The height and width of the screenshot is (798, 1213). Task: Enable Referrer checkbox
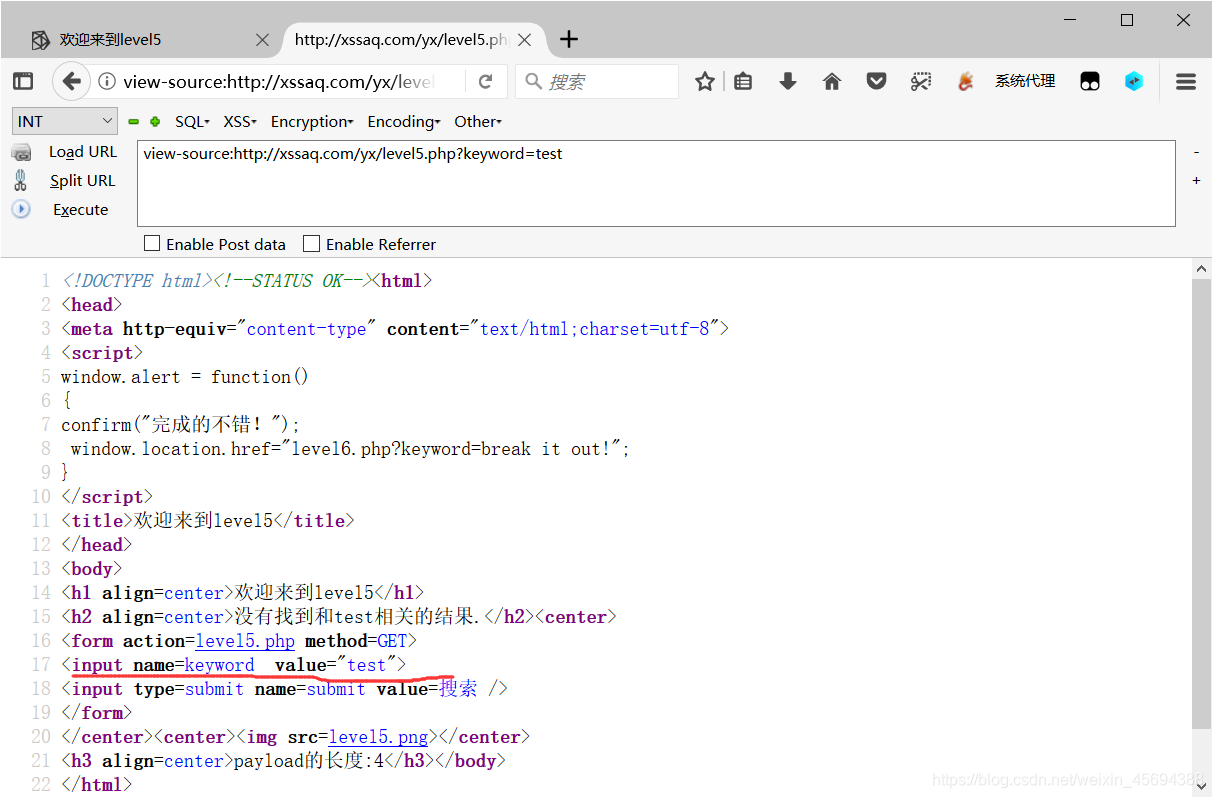311,243
